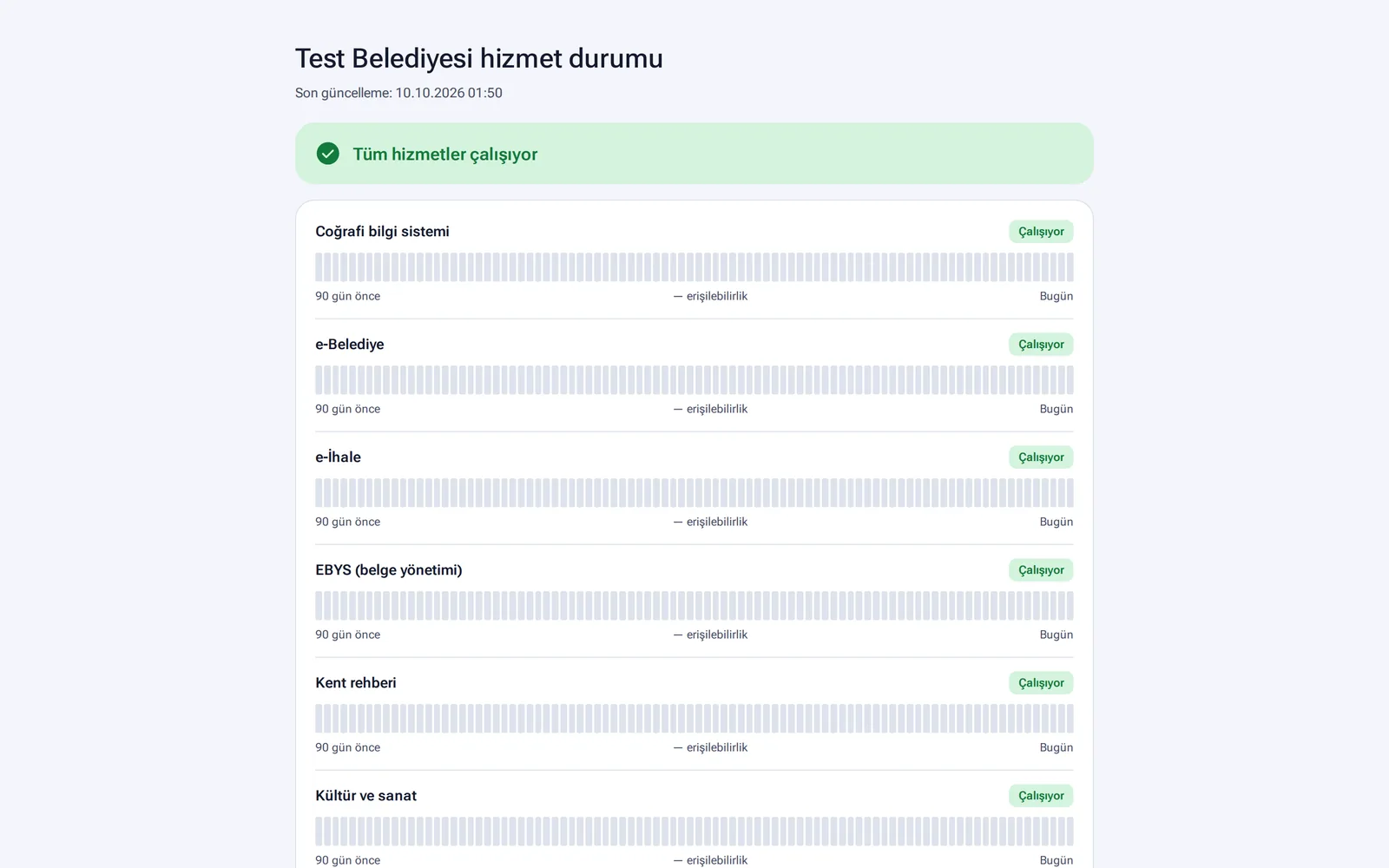Select the Coğrafi bilgi sistemi service title
The height and width of the screenshot is (868, 1389).
click(x=382, y=232)
